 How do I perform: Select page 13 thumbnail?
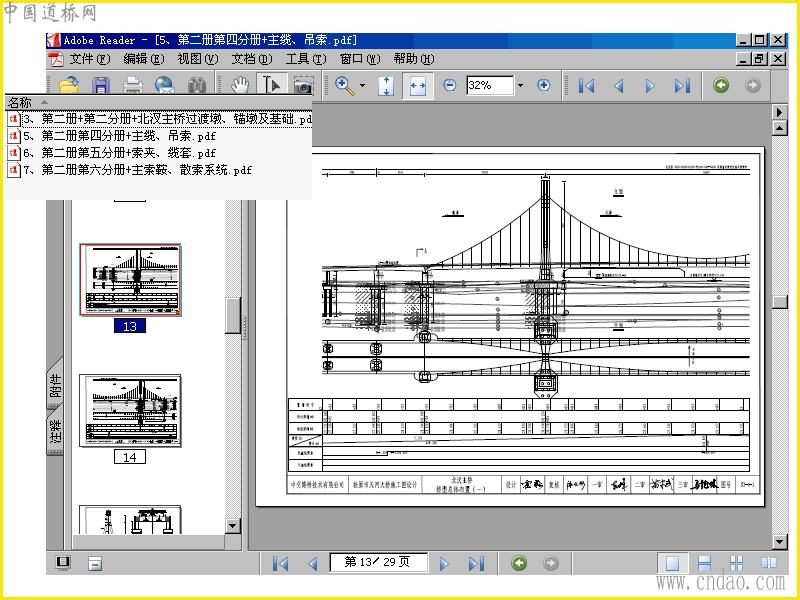[130, 280]
